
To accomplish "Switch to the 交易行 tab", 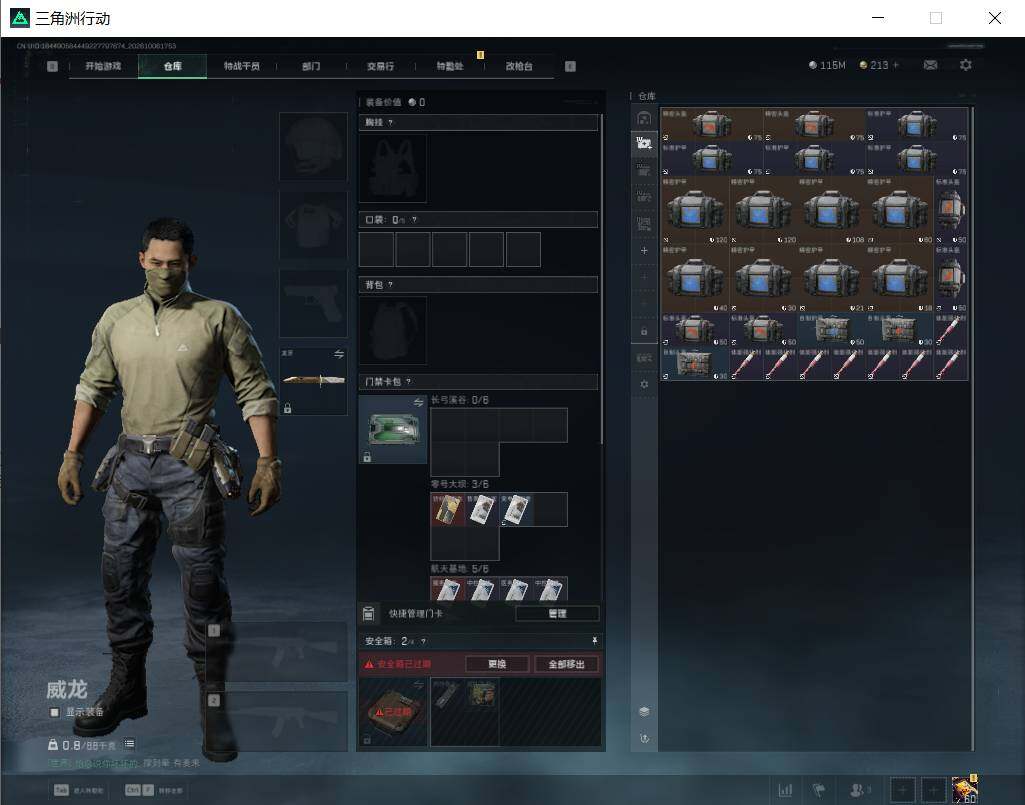I will pos(380,66).
